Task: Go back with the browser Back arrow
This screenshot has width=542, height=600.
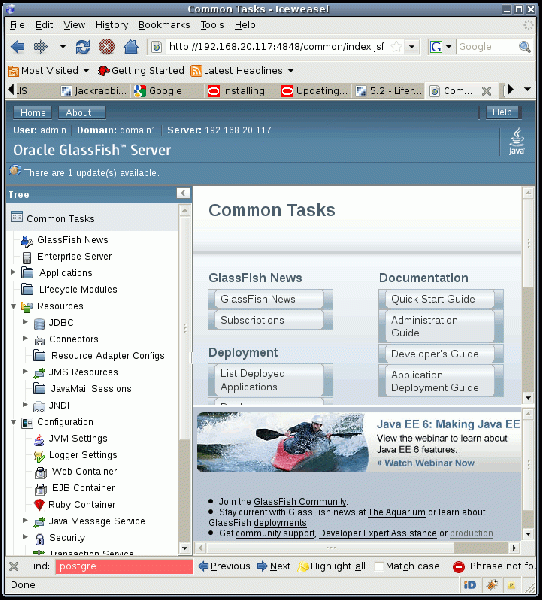Action: 18,47
